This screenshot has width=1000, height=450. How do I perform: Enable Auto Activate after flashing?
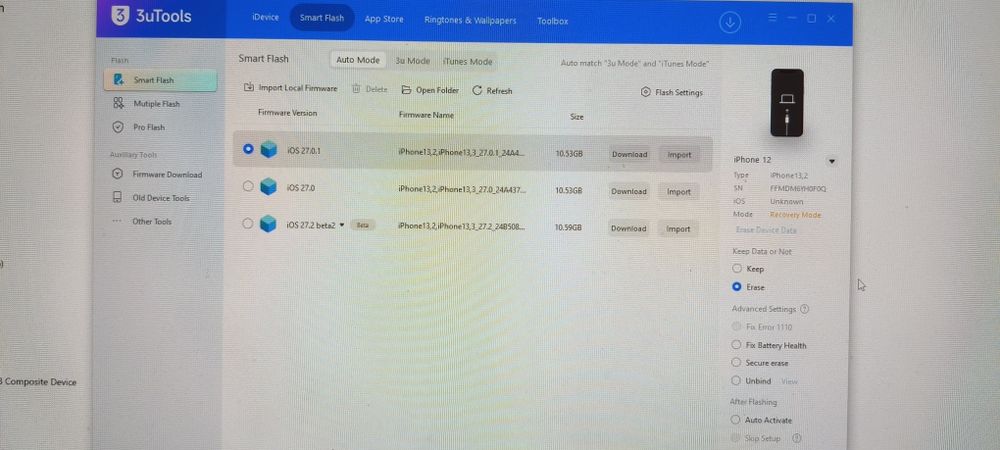pos(735,420)
